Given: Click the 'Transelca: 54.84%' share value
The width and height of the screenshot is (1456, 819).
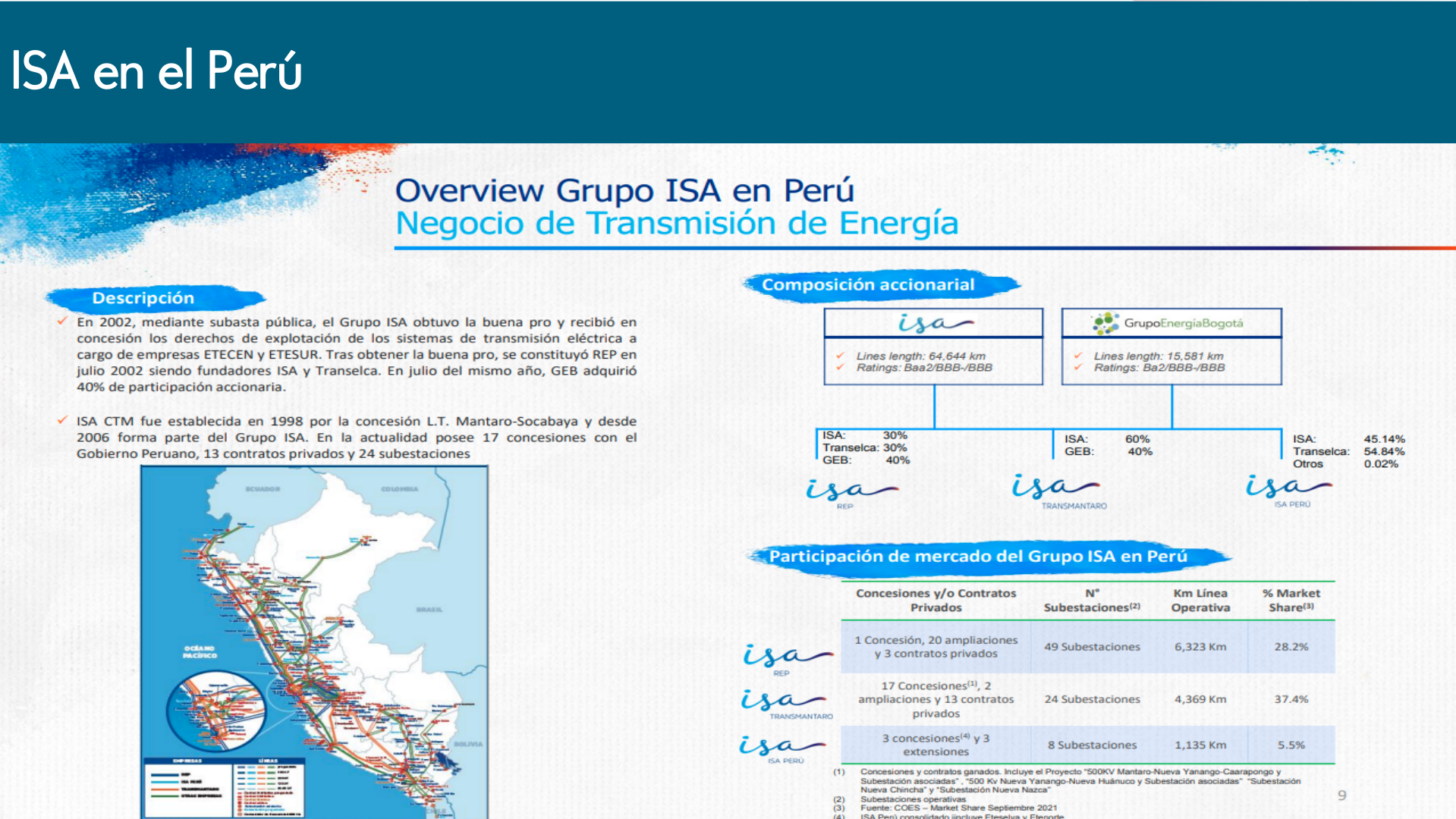Looking at the screenshot, I should coord(1348,451).
